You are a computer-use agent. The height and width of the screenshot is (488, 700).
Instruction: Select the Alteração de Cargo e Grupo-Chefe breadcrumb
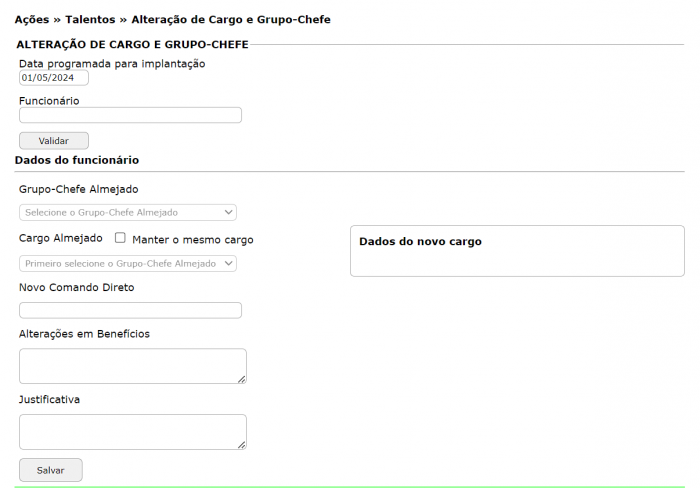click(x=231, y=19)
